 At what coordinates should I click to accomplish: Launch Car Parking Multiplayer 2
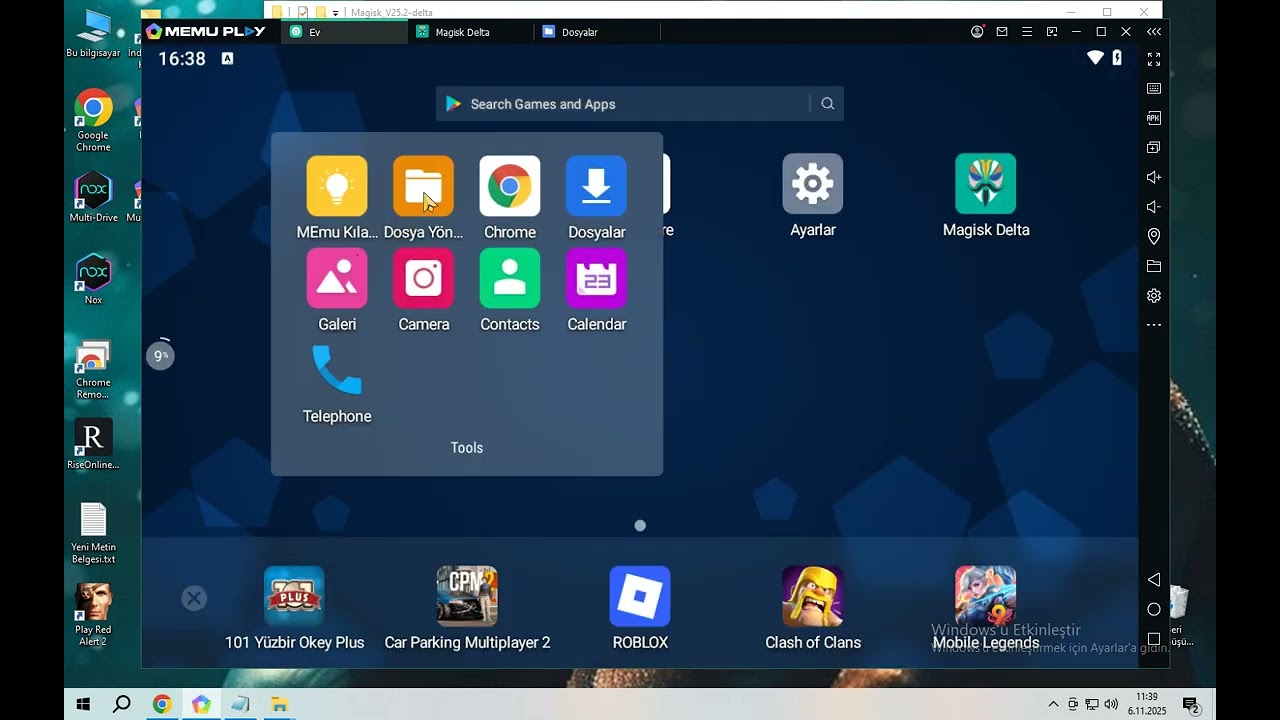point(467,596)
